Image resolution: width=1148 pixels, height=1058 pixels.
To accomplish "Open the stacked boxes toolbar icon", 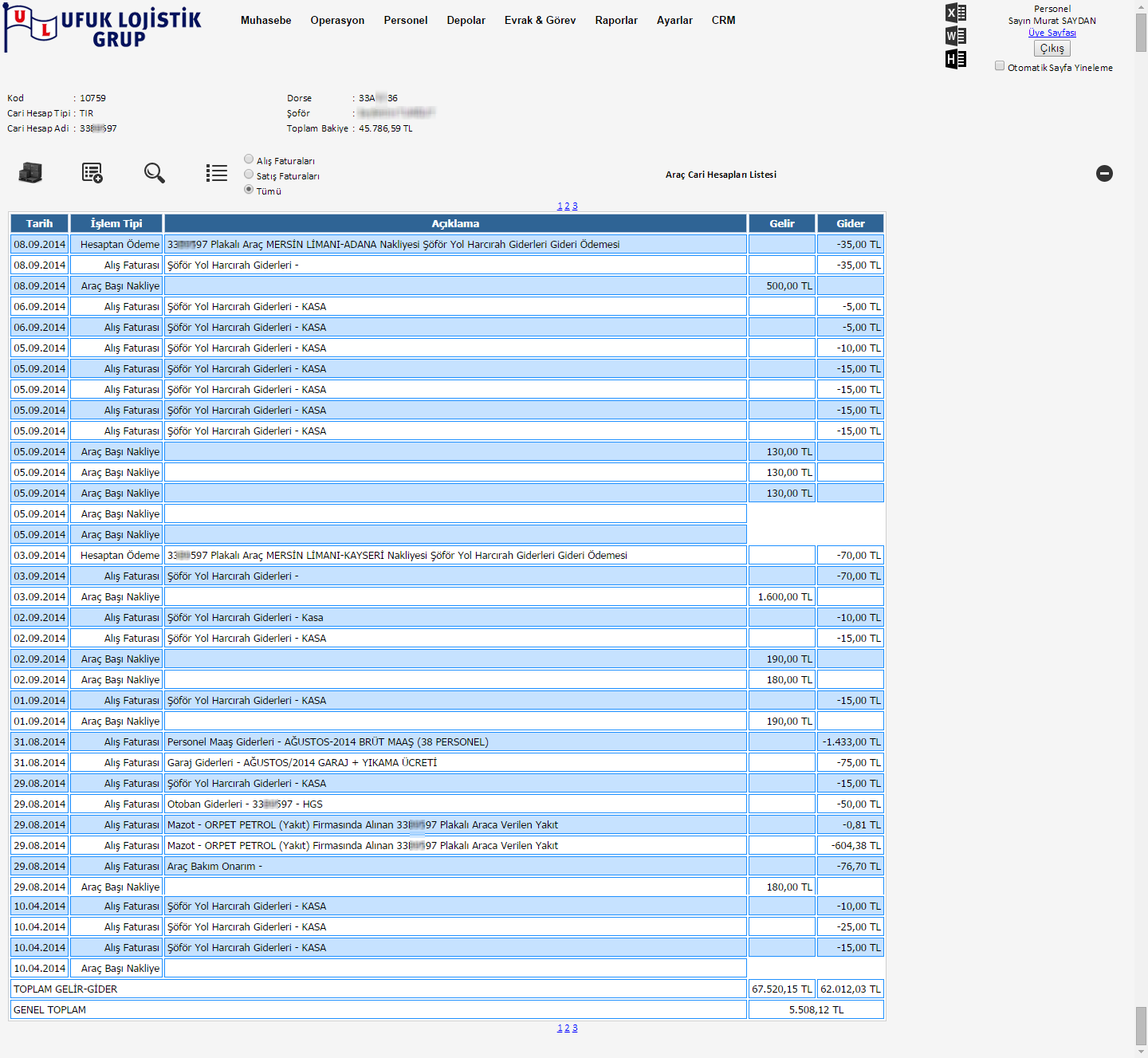I will 30,172.
